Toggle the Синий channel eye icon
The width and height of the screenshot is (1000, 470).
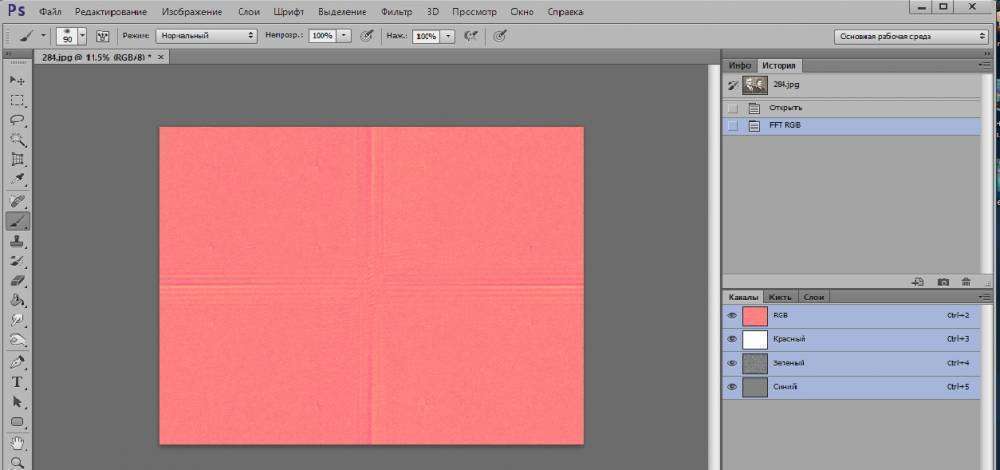click(732, 386)
